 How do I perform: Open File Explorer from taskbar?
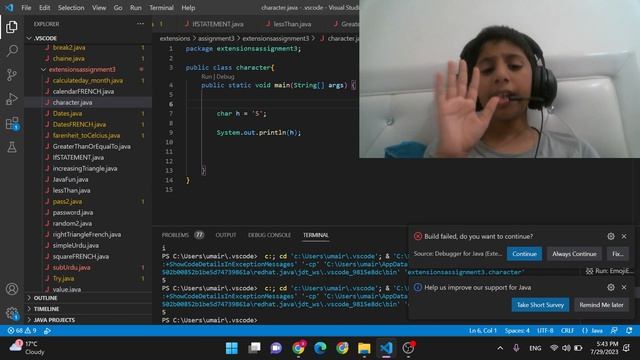click(x=364, y=348)
